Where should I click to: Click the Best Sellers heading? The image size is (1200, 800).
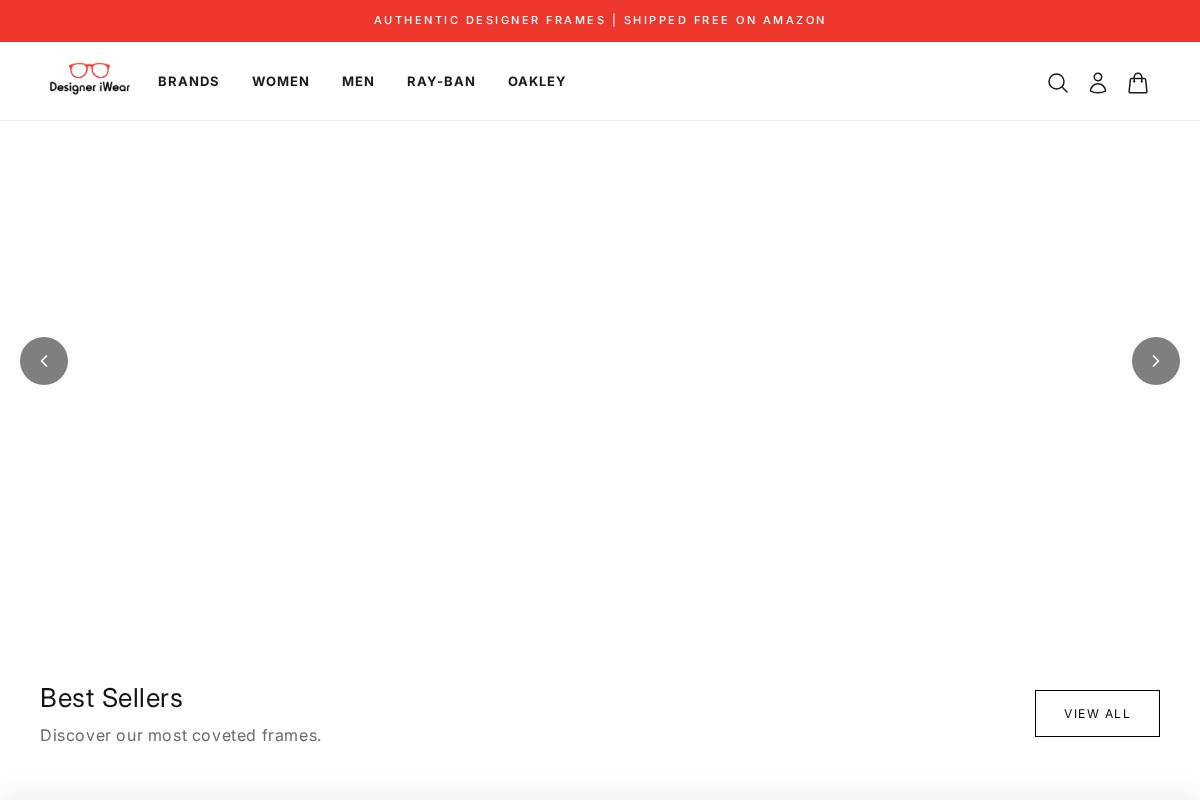click(111, 698)
